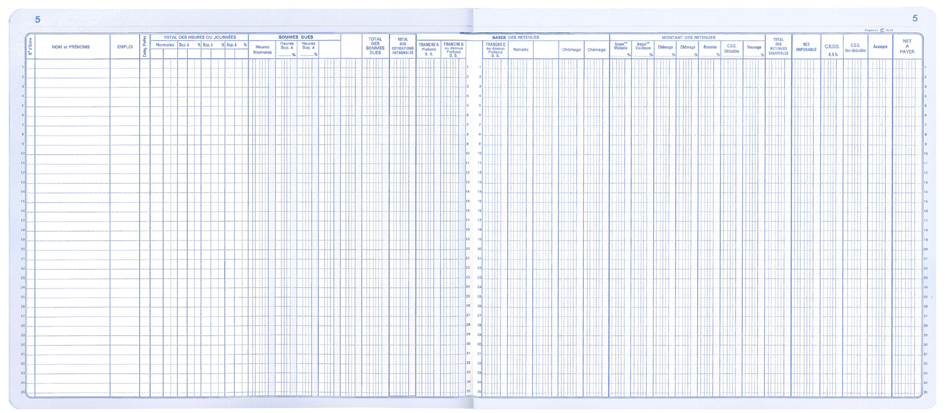Click the "TRANCHE C" column header
Screen dimensions: 945x413
[x=495, y=49]
